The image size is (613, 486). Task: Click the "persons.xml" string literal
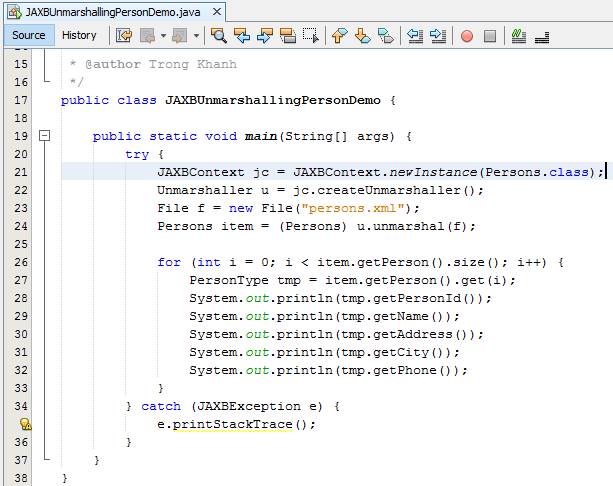353,208
